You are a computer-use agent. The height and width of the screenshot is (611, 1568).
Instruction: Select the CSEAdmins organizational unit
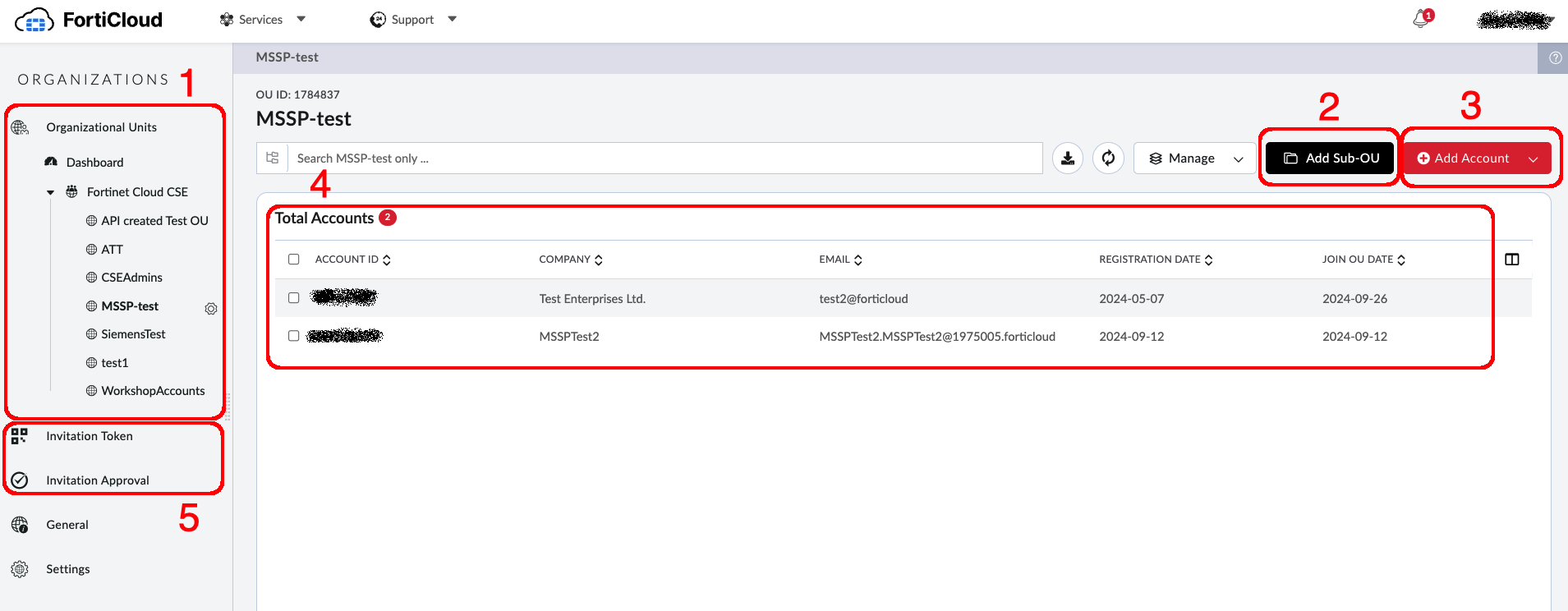tap(131, 278)
